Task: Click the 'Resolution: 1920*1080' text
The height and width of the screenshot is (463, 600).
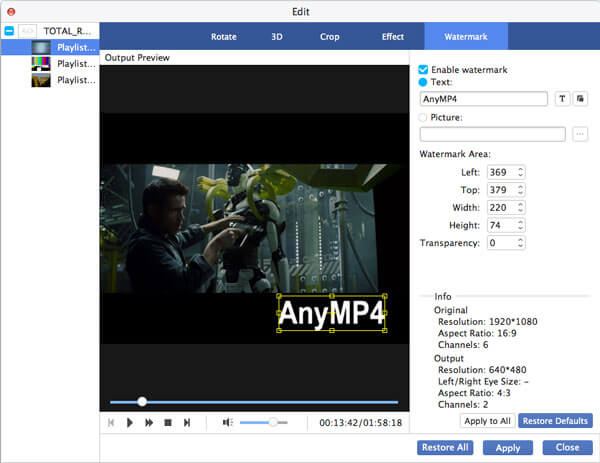Action: tap(488, 321)
